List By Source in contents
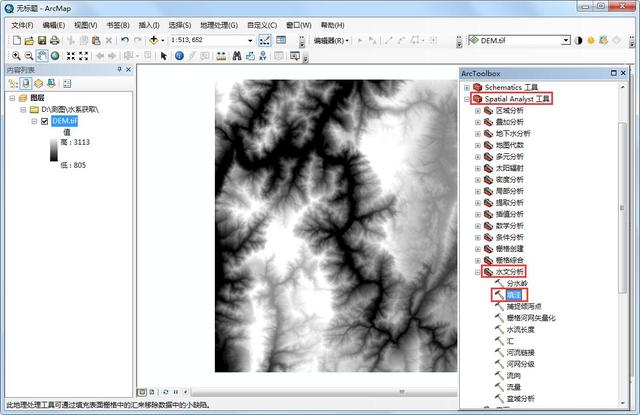 [26, 84]
